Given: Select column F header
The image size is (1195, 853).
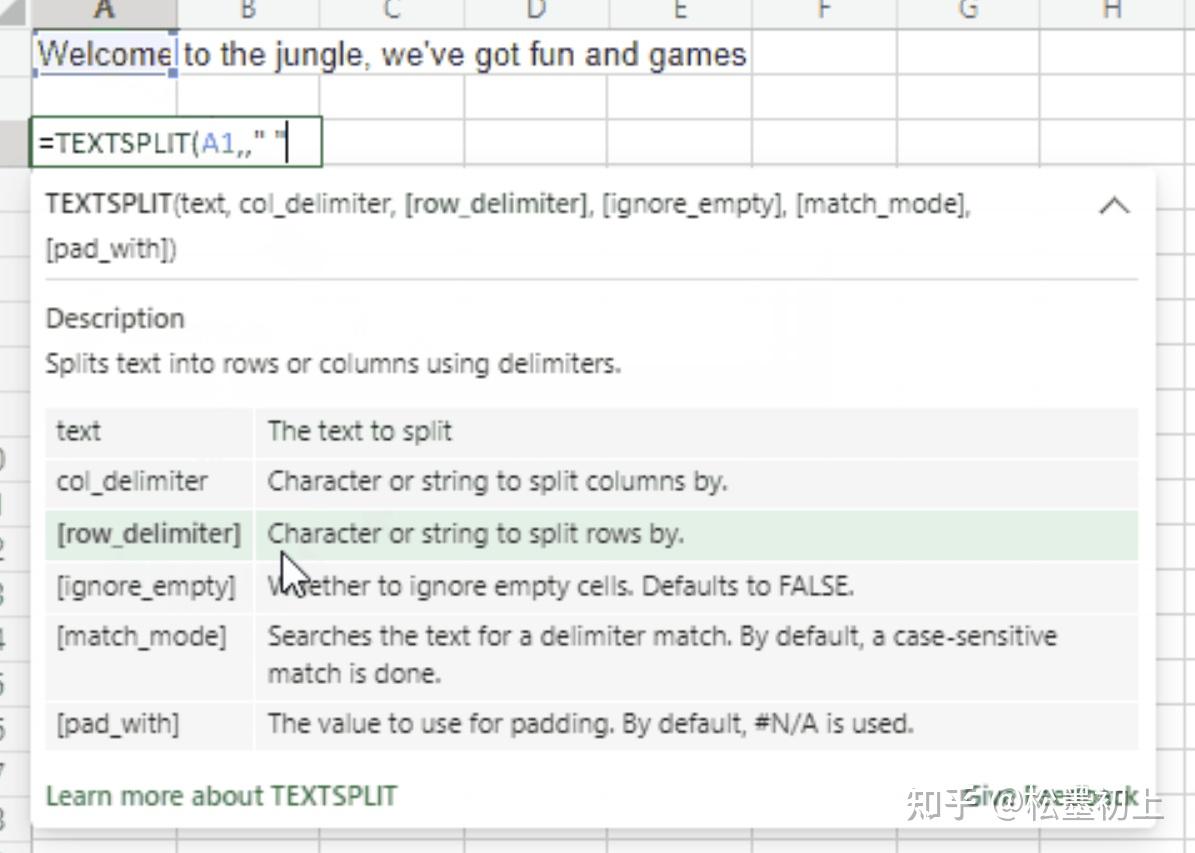Looking at the screenshot, I should (x=824, y=10).
